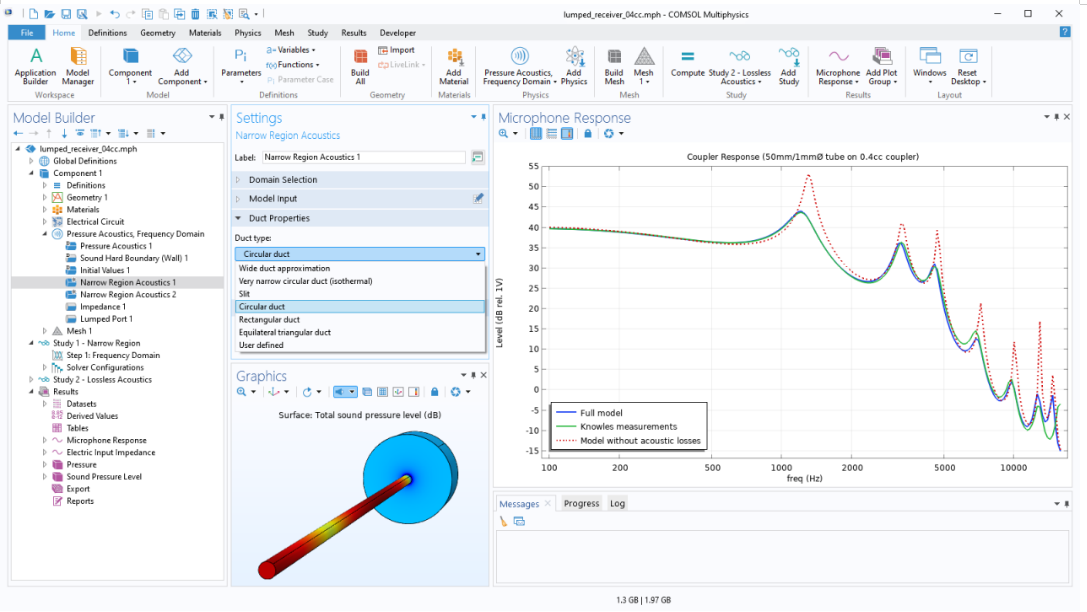
Task: Switch to the Geometry ribbon tab
Action: [157, 33]
